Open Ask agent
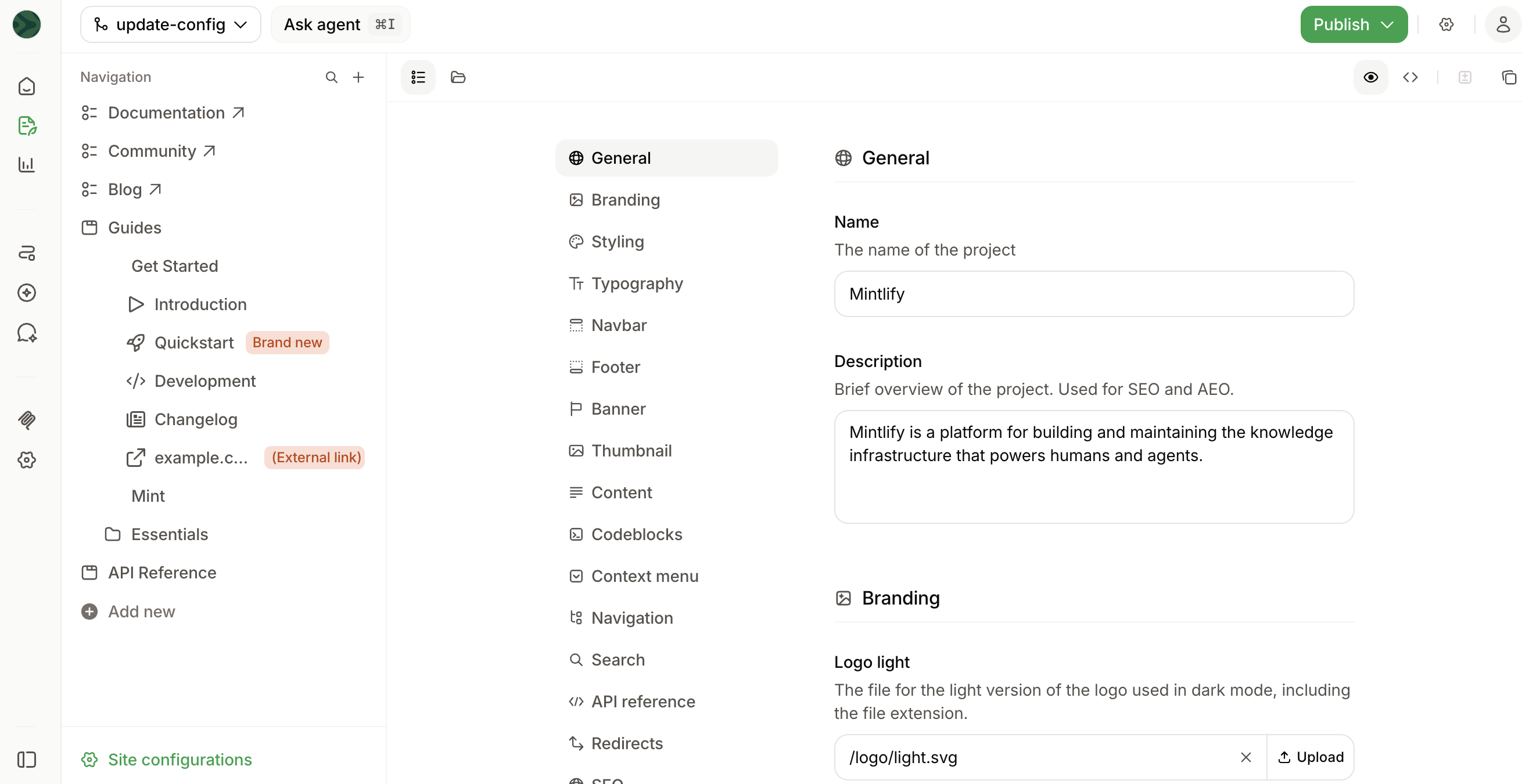Viewport: 1522px width, 784px height. click(x=340, y=24)
